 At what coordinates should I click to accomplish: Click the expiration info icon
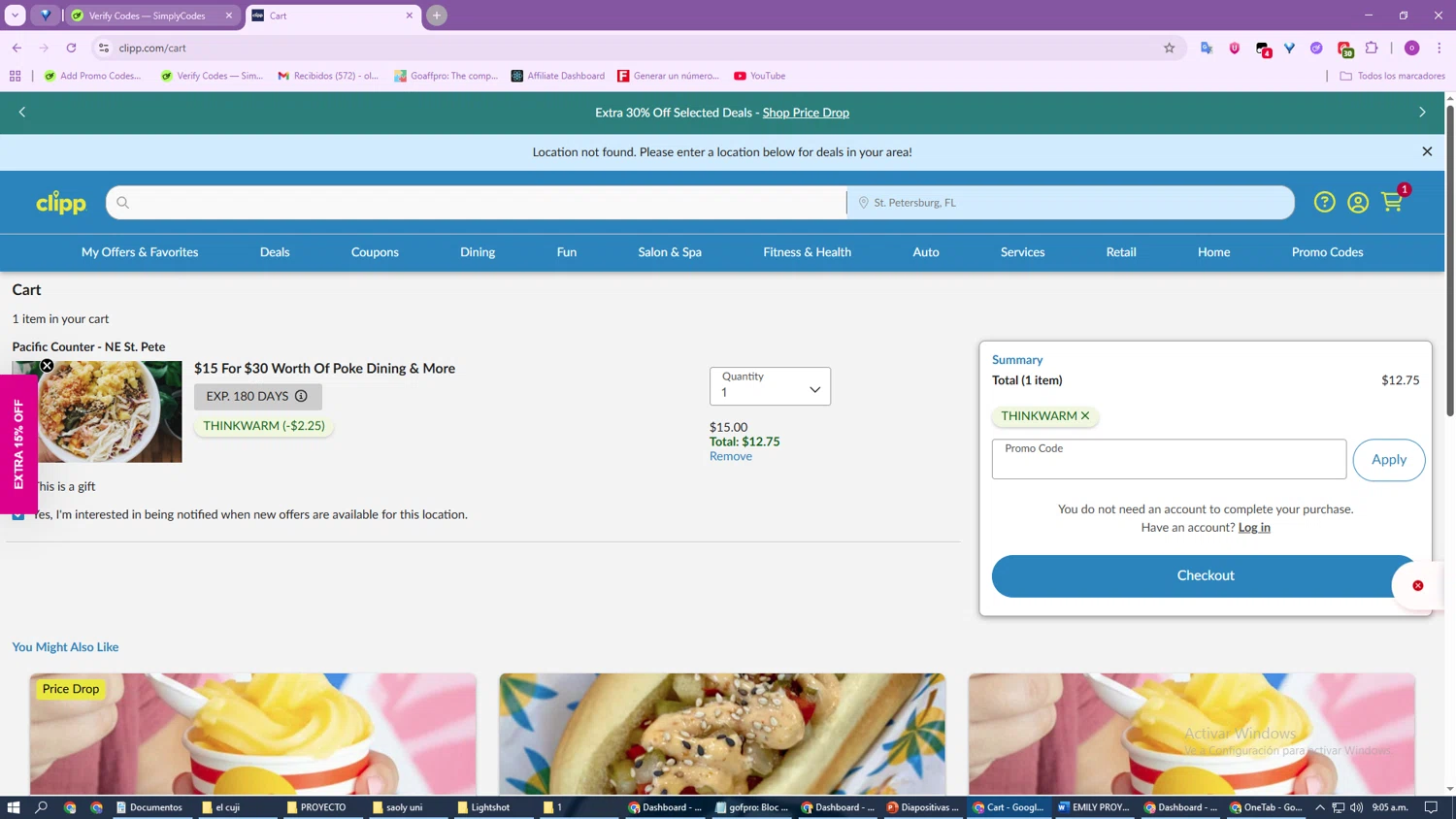click(x=301, y=396)
